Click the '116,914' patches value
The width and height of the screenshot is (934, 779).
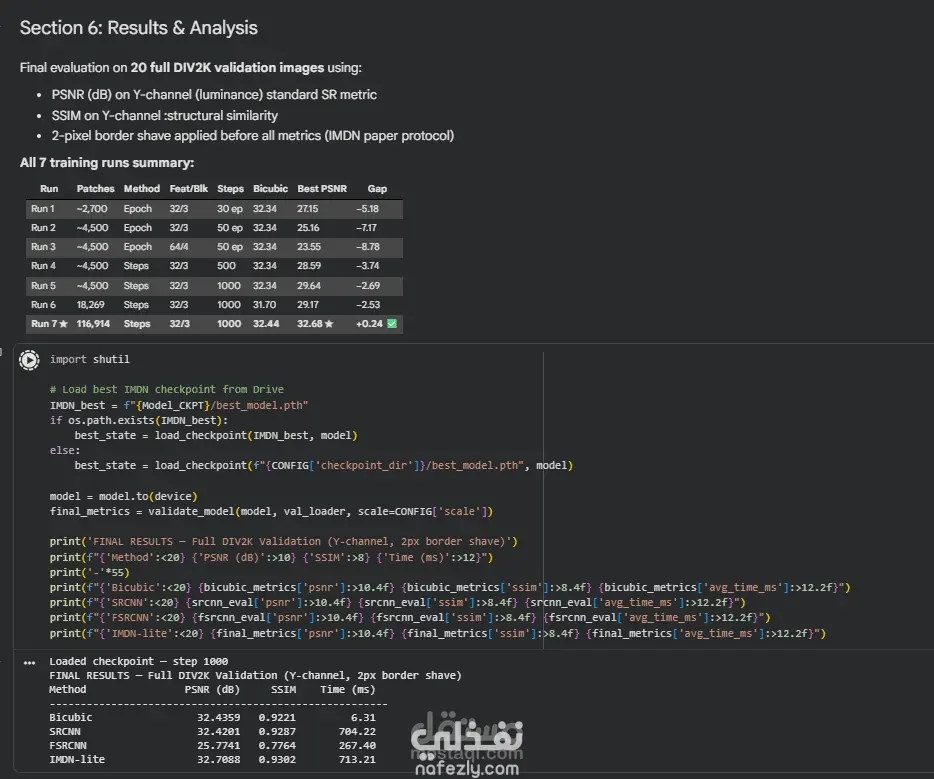pyautogui.click(x=93, y=323)
